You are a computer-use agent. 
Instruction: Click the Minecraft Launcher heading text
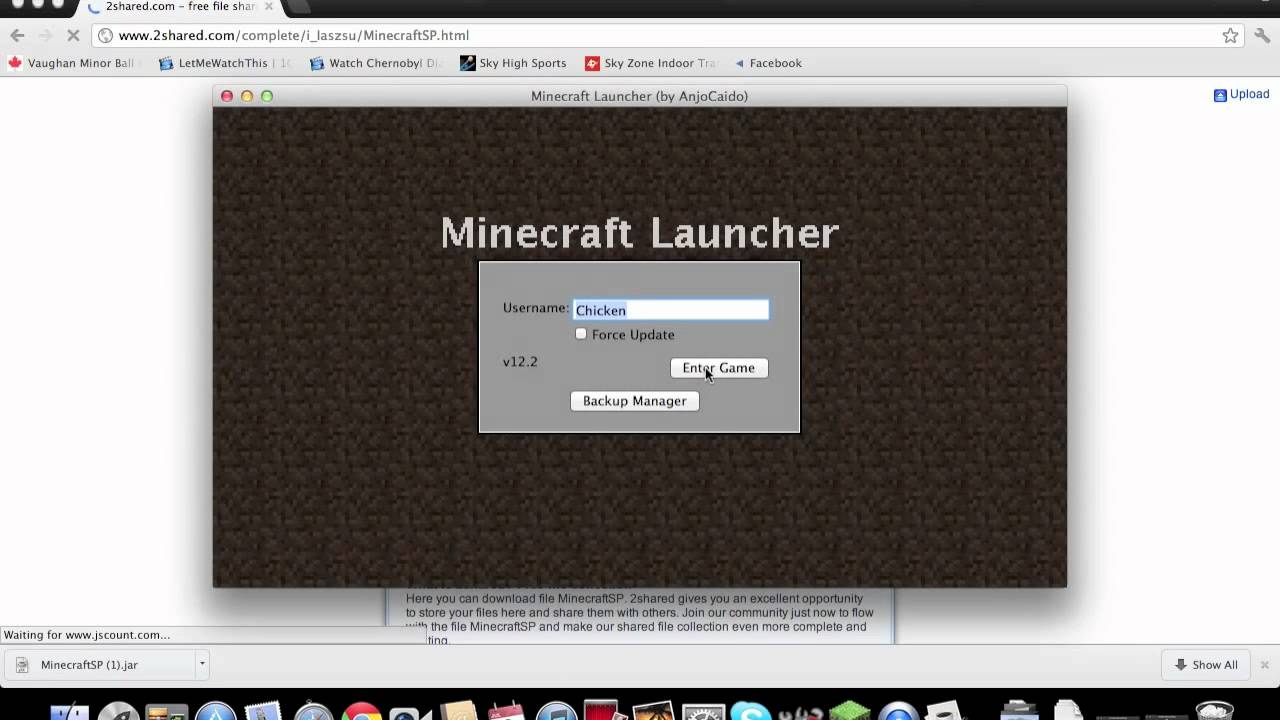[640, 233]
